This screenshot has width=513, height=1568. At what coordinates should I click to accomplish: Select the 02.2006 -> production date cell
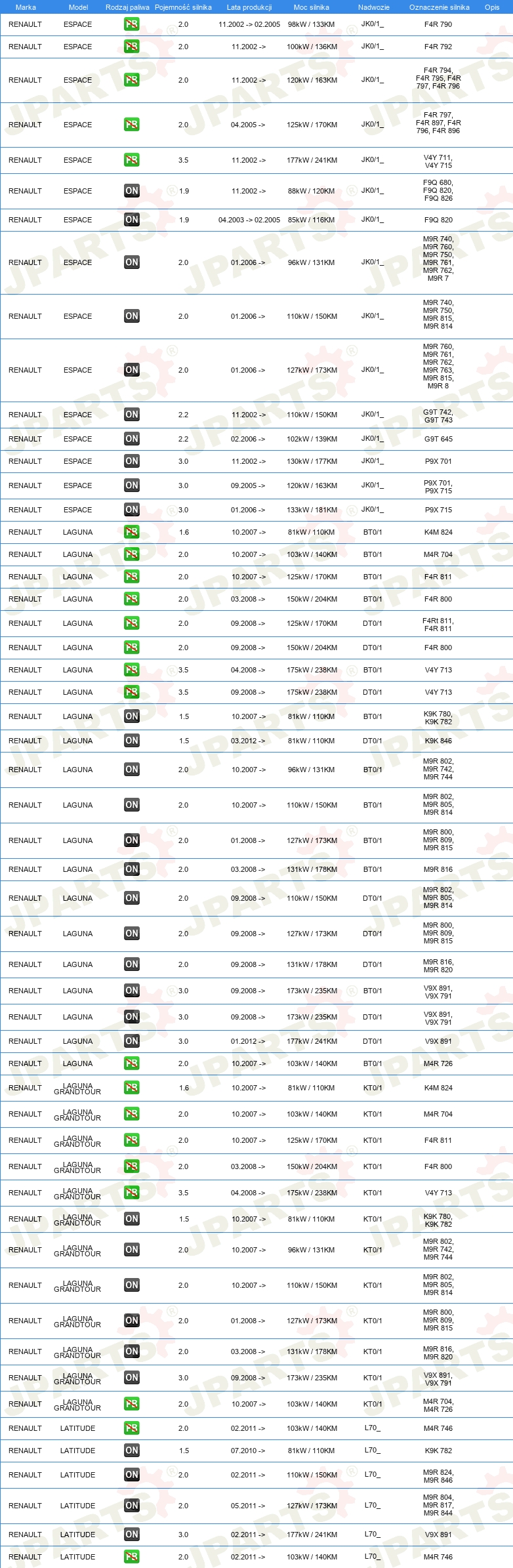click(x=248, y=439)
